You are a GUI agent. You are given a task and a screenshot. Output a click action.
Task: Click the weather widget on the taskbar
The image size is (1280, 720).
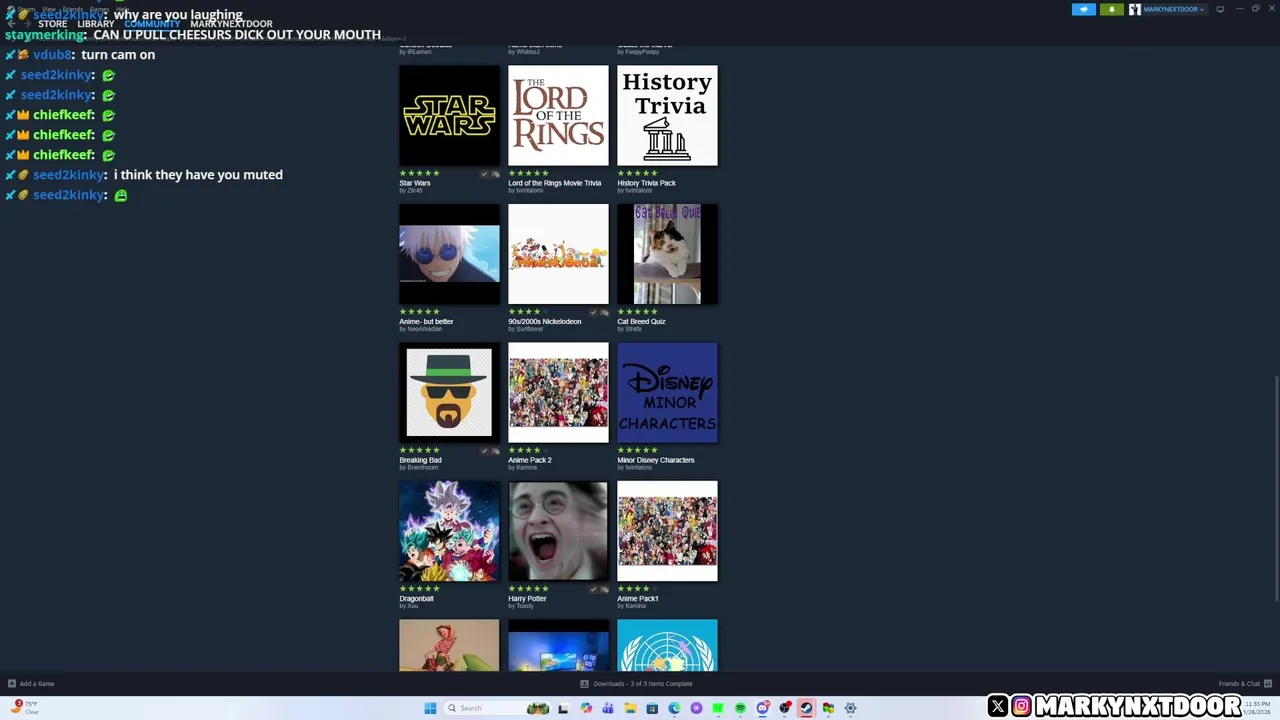coord(26,707)
